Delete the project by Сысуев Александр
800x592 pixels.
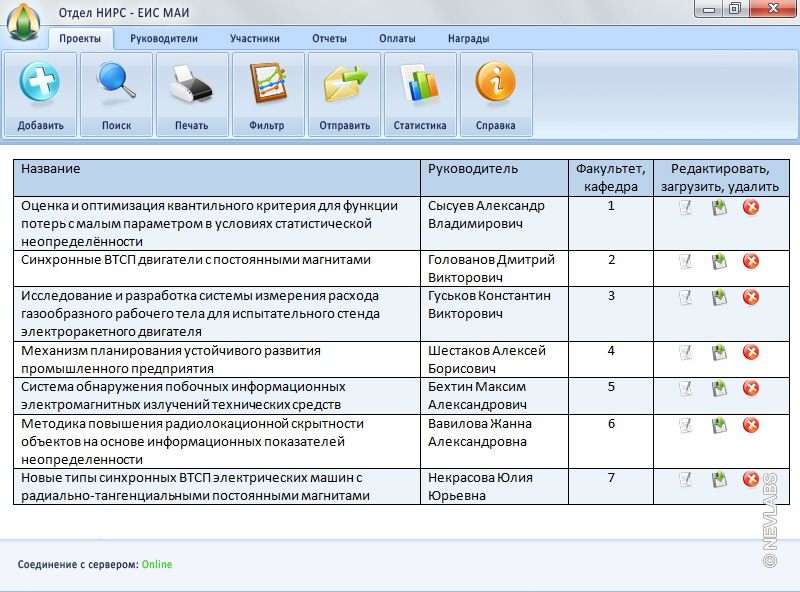click(x=751, y=207)
